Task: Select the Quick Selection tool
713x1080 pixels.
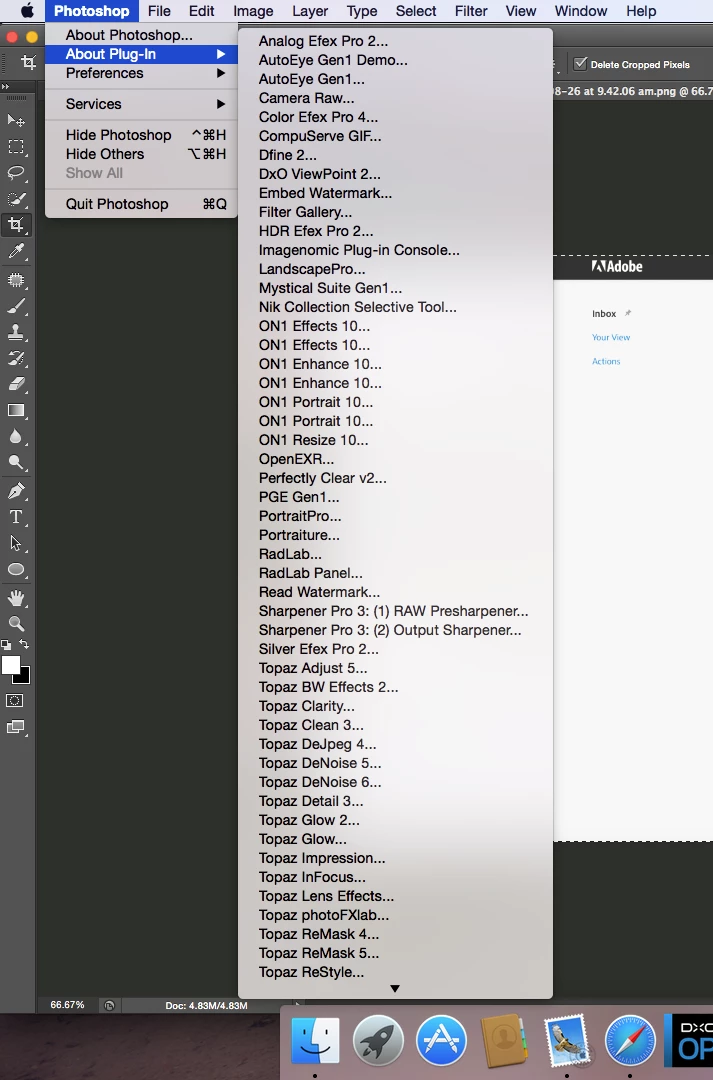Action: [x=16, y=199]
